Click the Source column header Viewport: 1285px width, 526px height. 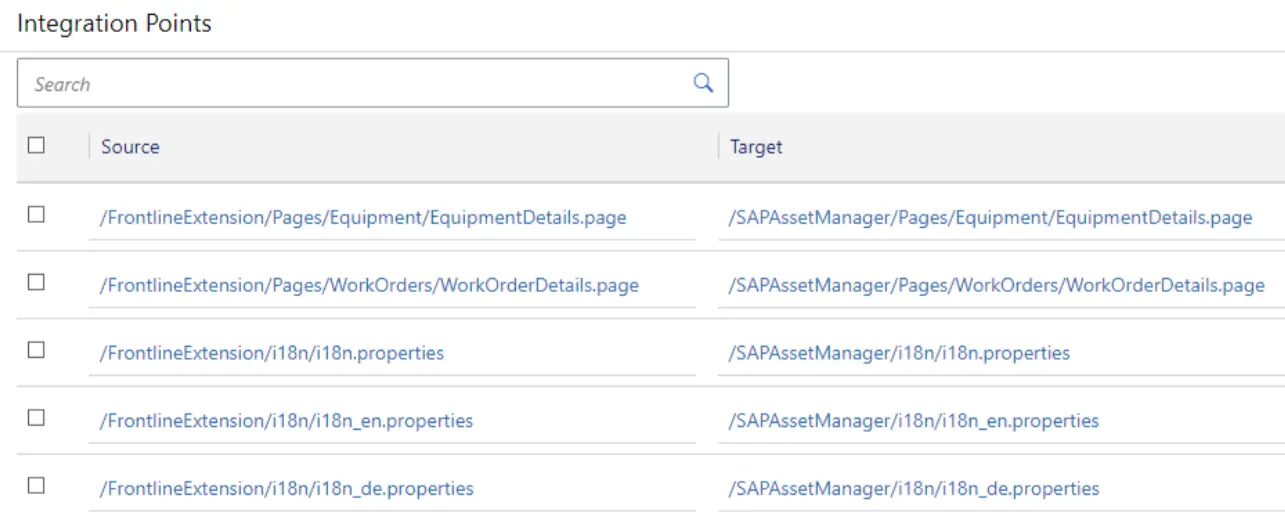tap(130, 146)
